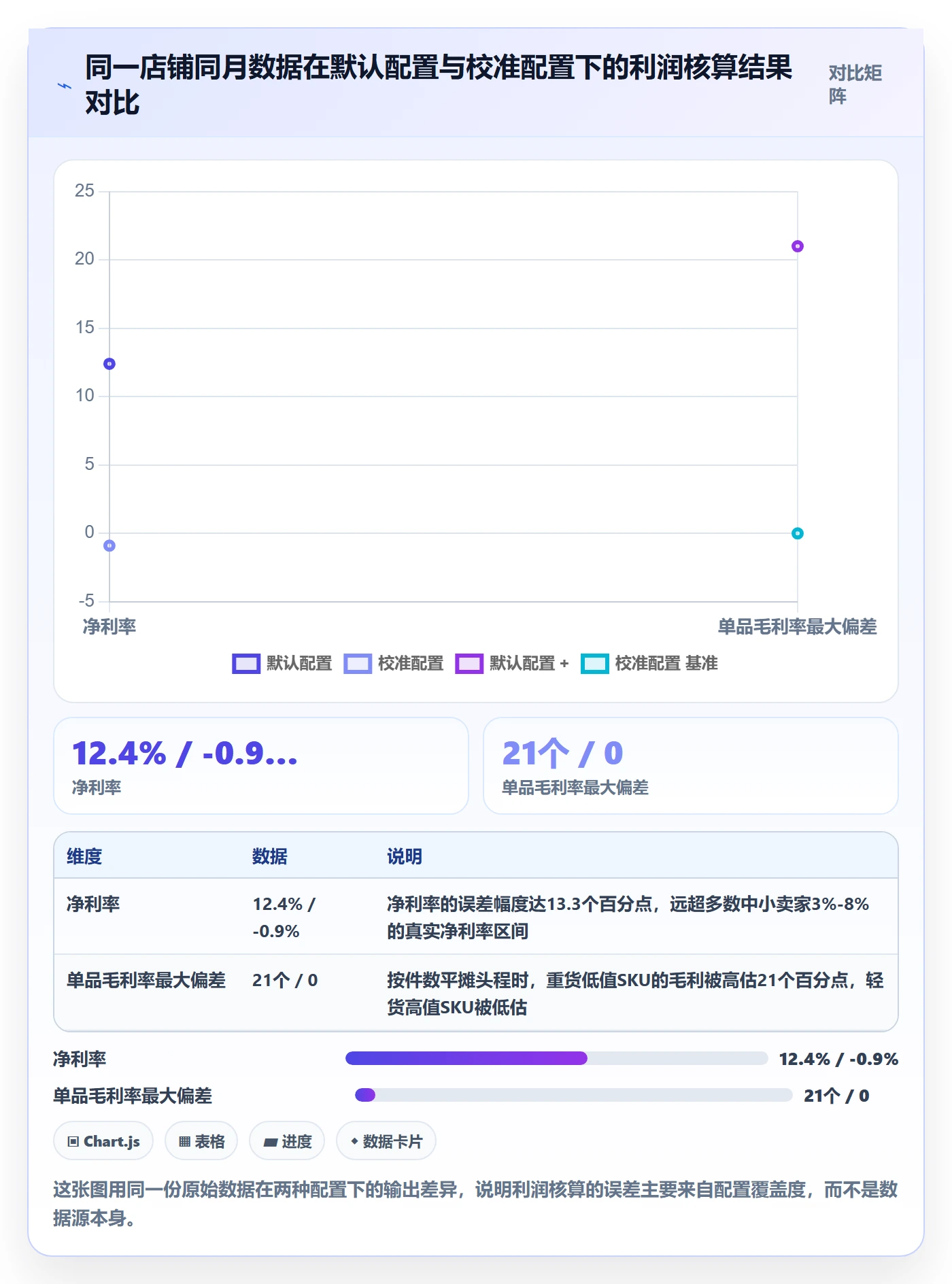Image resolution: width=952 pixels, height=1284 pixels.
Task: Select the 进度 tag chip
Action: pyautogui.click(x=287, y=1141)
